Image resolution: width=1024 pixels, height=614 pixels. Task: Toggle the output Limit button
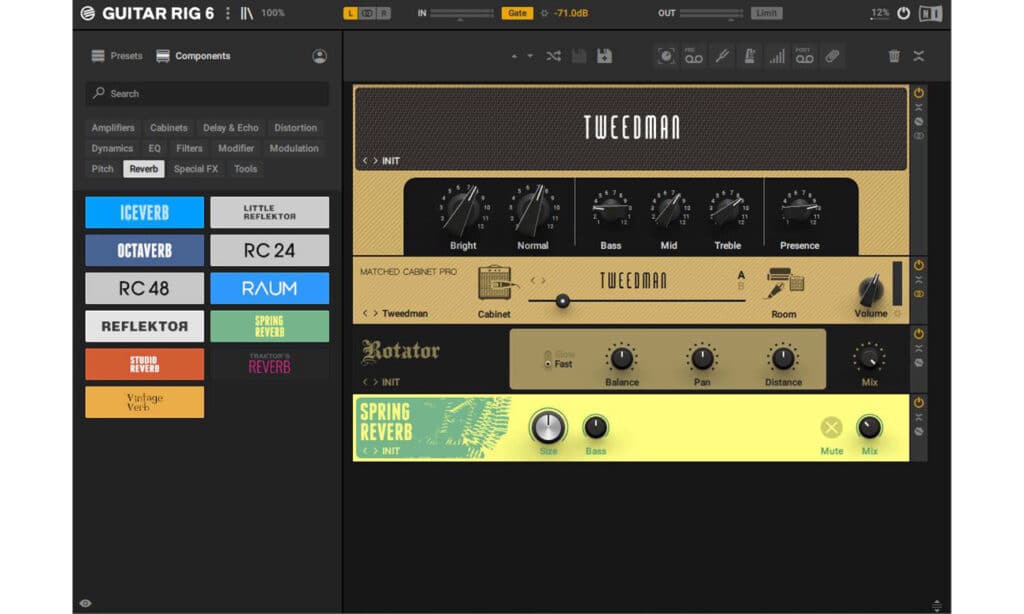click(767, 13)
